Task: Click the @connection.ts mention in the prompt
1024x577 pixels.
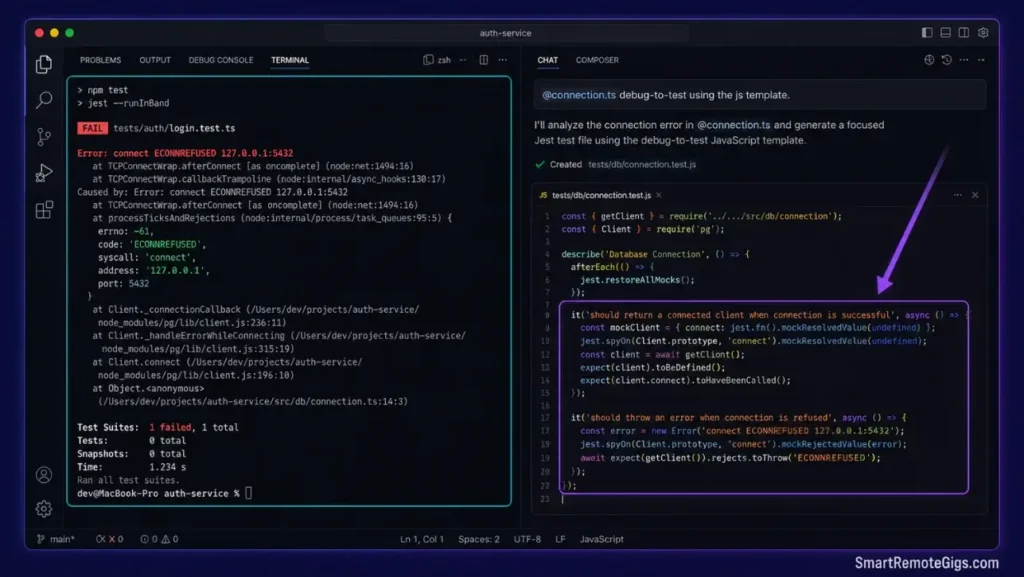Action: (579, 95)
